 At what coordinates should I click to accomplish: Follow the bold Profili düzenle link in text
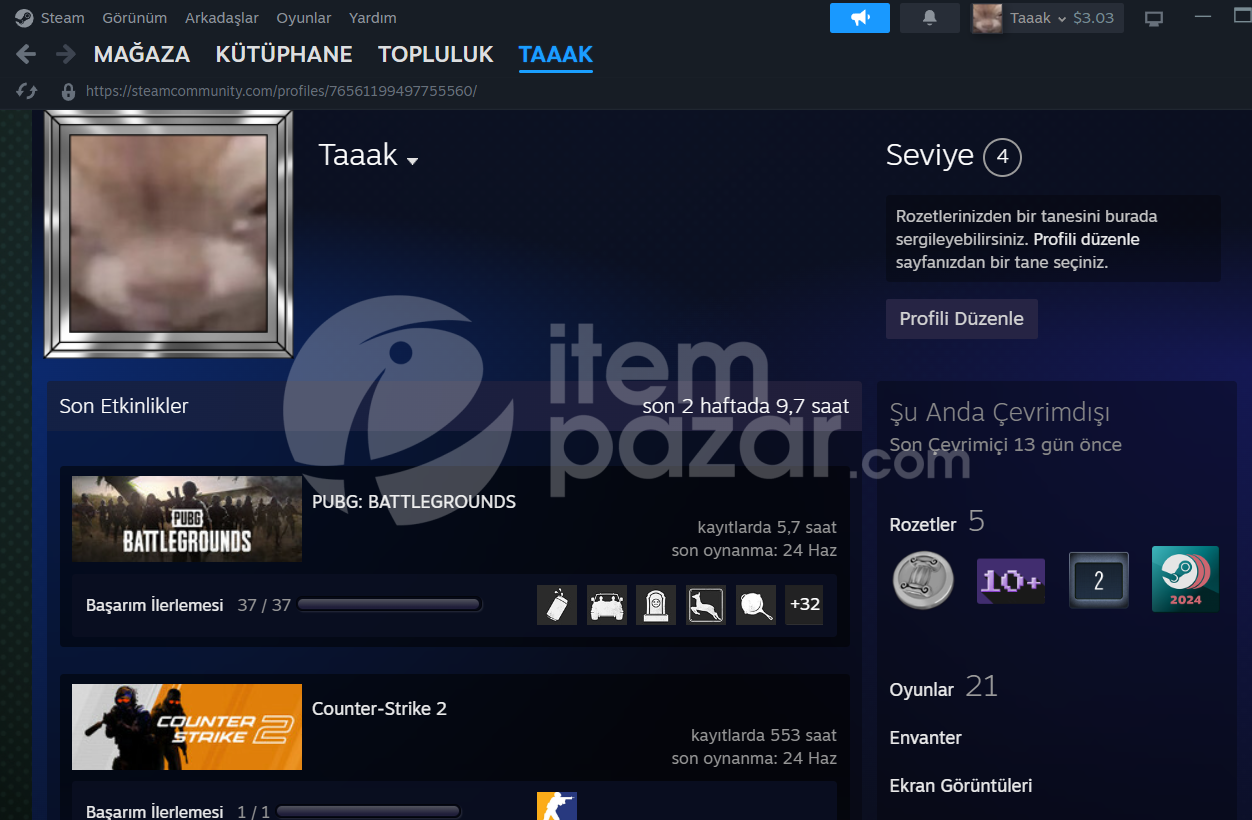click(1087, 240)
